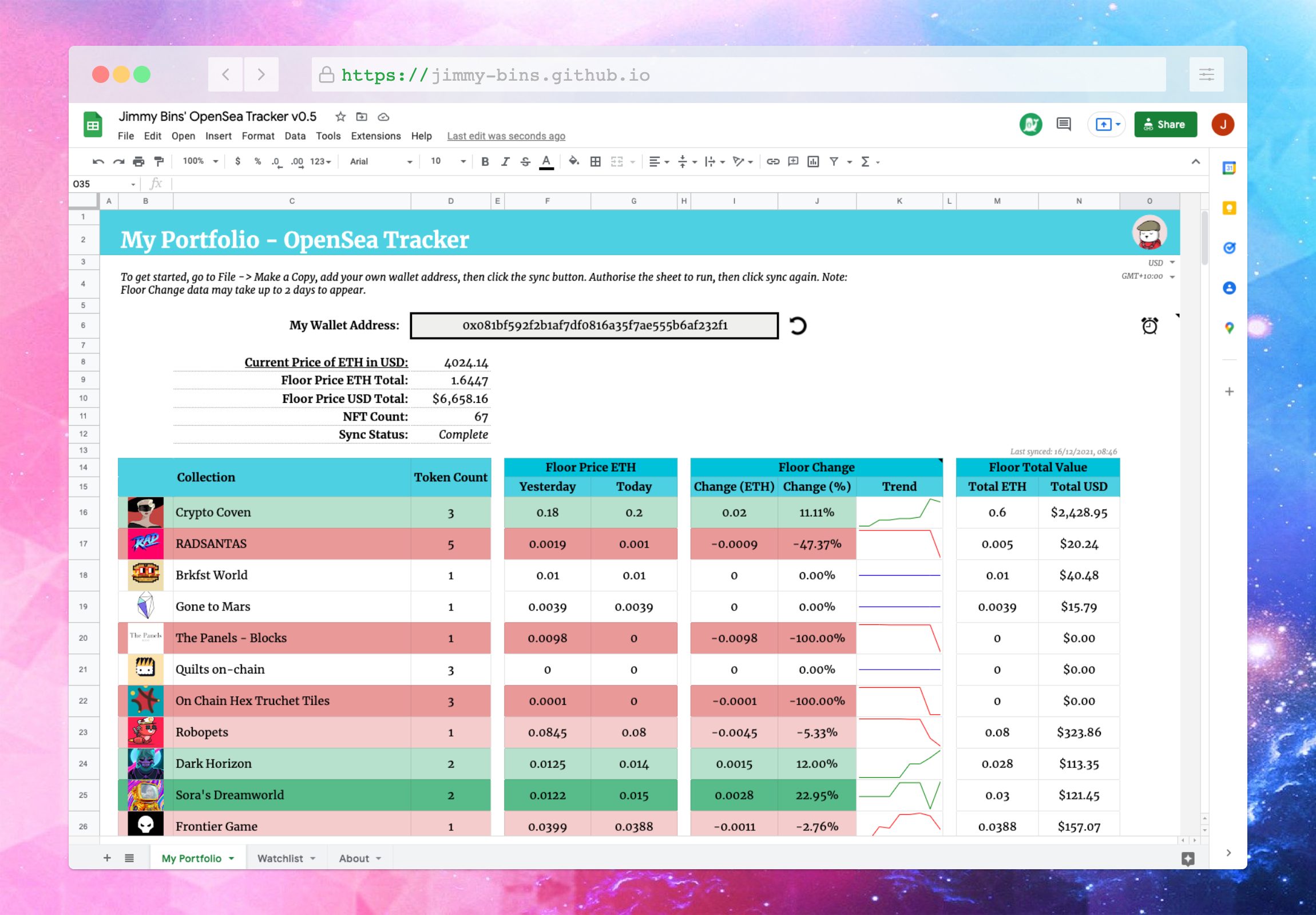
Task: Click the merge cells icon
Action: [617, 162]
